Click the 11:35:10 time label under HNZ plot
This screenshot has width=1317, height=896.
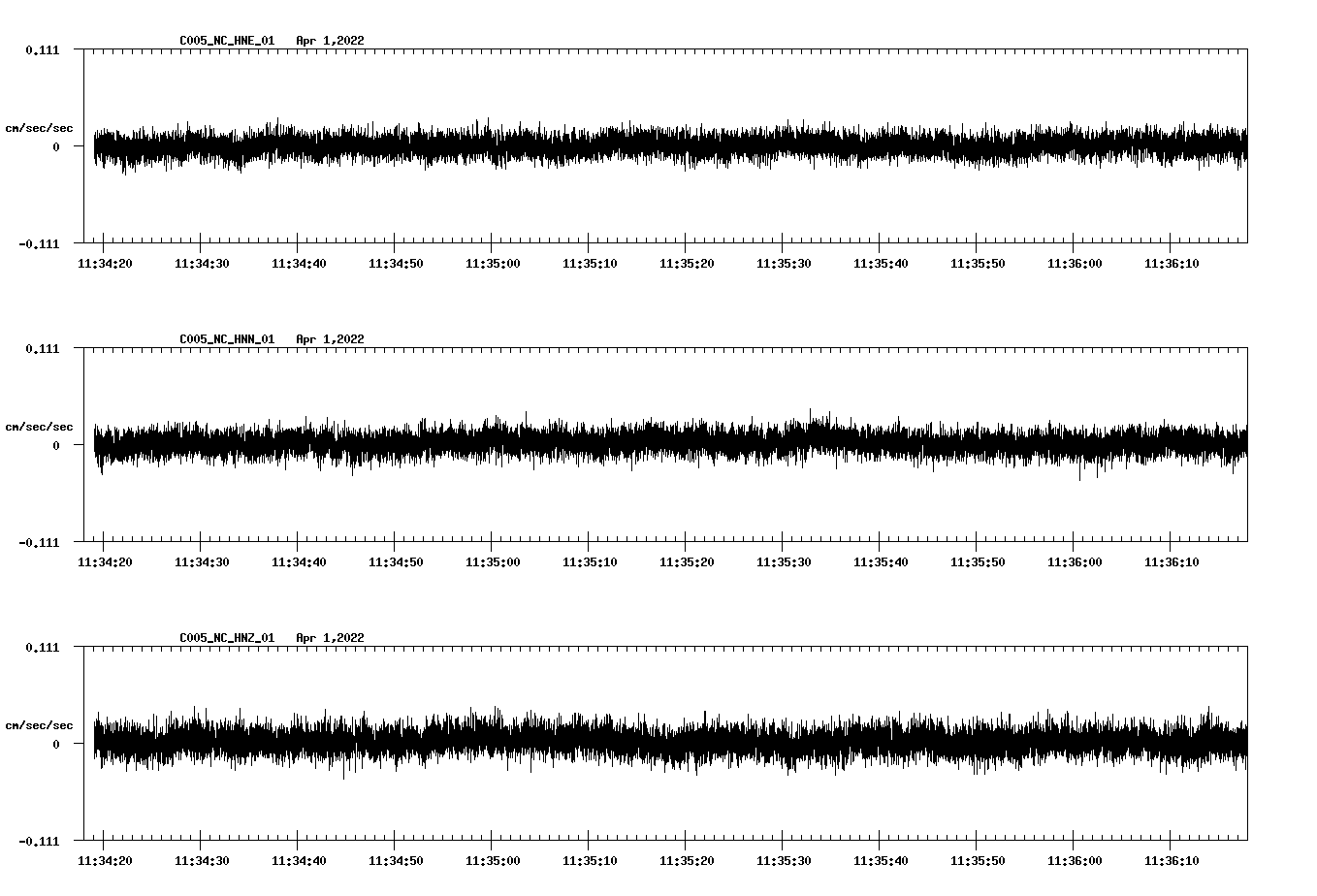(x=590, y=861)
